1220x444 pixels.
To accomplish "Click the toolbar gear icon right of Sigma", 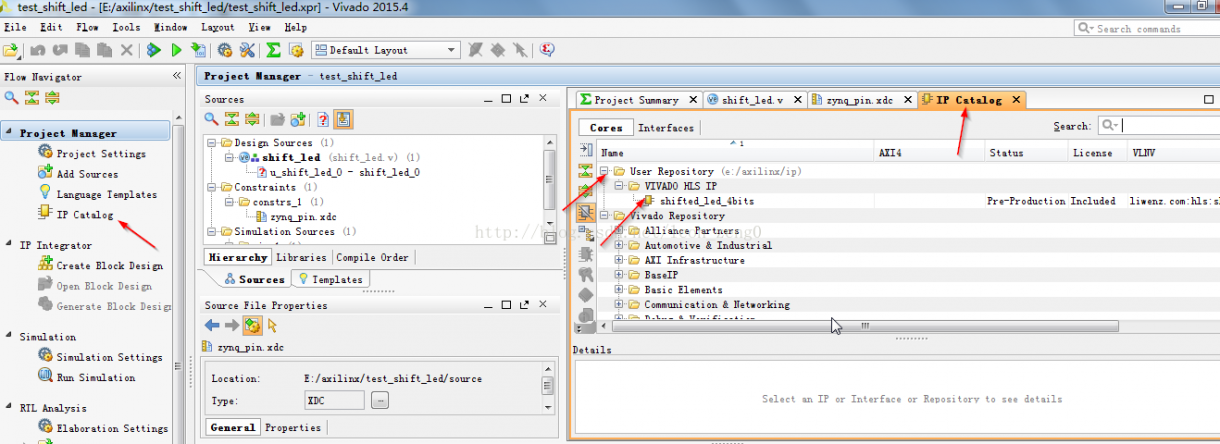I will click(x=296, y=50).
